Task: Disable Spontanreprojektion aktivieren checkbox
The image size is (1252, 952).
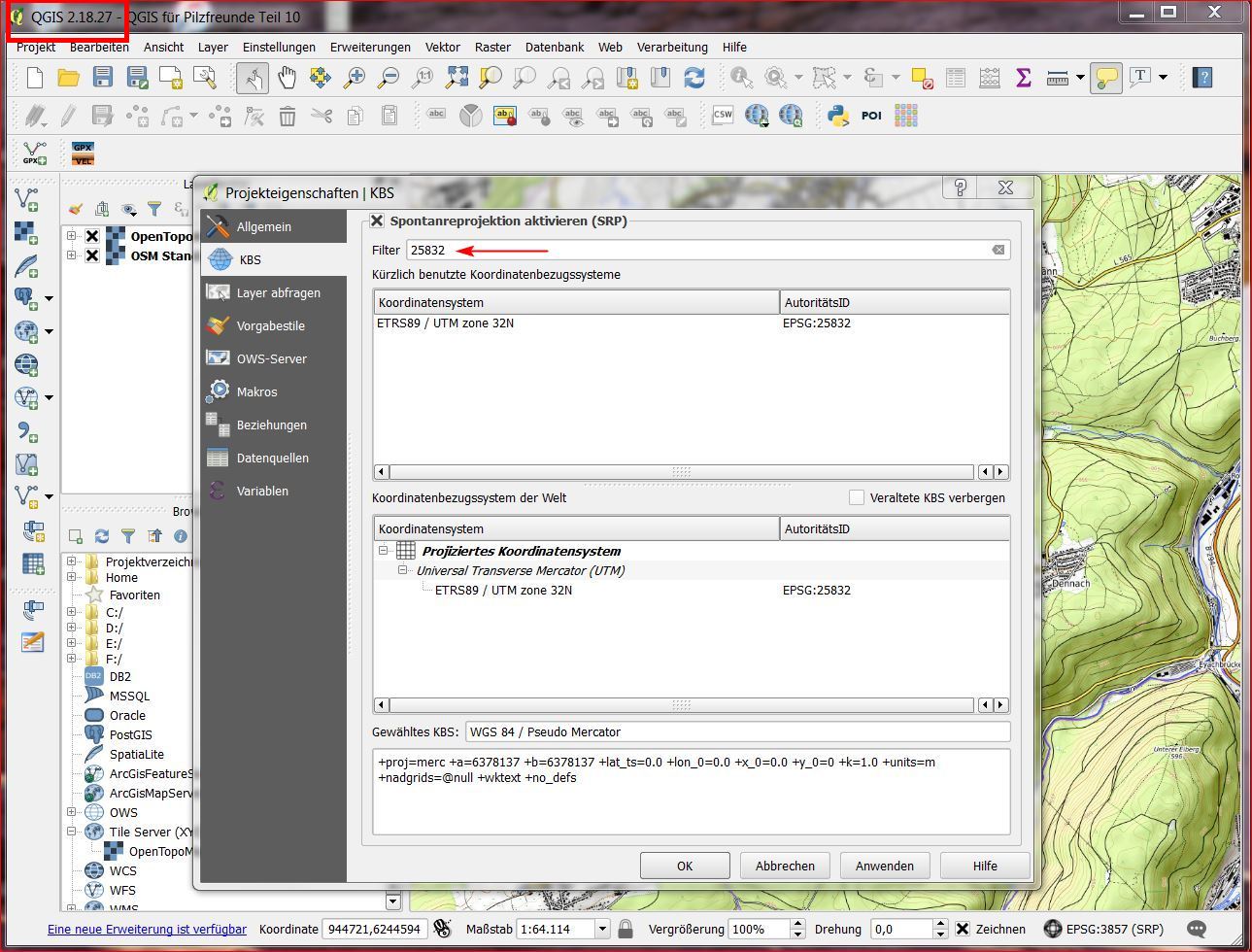Action: (x=377, y=221)
